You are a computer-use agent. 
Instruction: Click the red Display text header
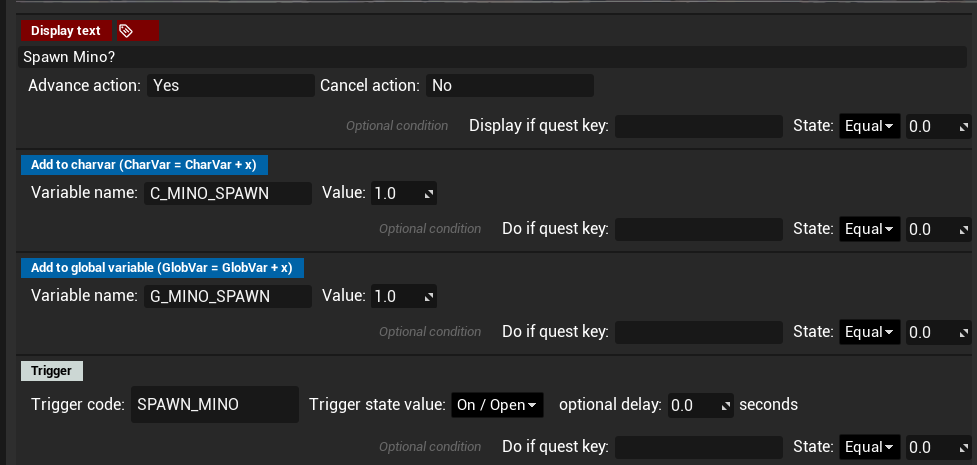pyautogui.click(x=66, y=31)
